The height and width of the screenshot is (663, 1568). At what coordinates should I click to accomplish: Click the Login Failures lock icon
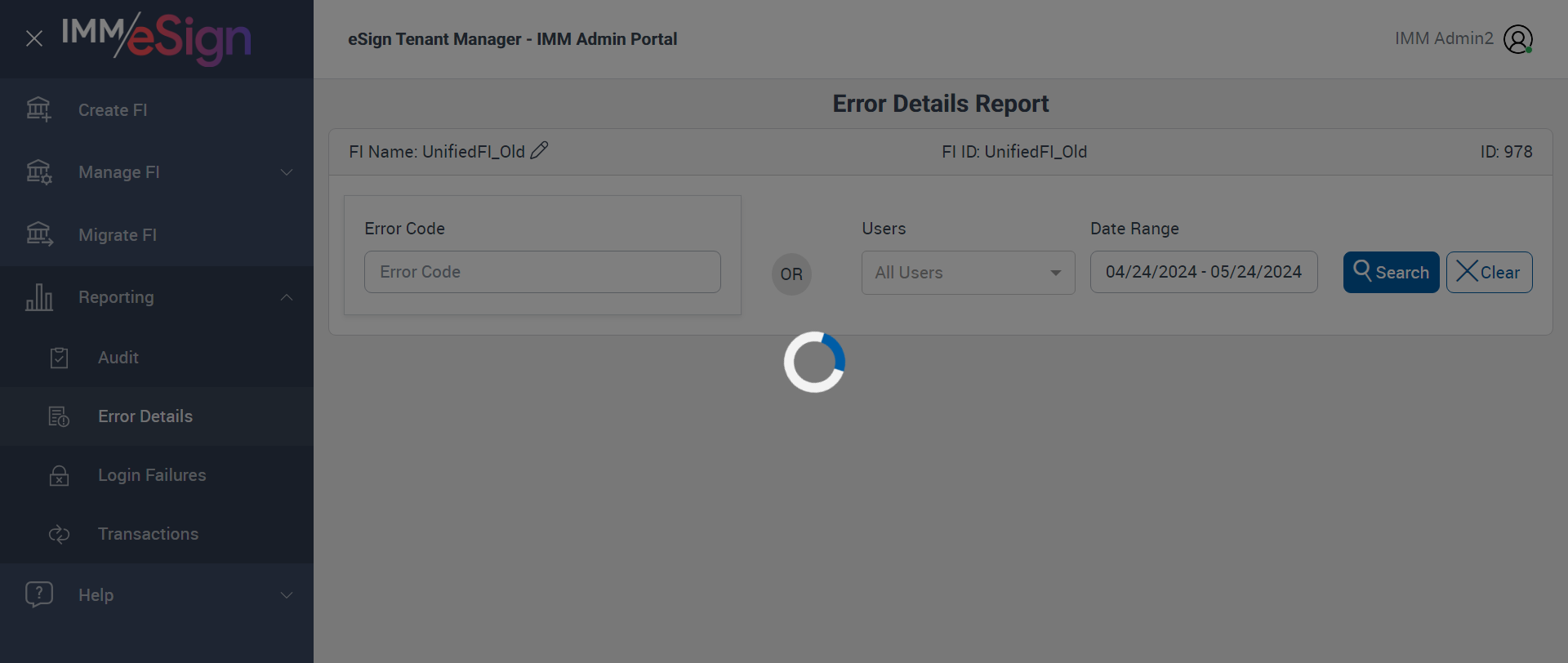pos(59,475)
